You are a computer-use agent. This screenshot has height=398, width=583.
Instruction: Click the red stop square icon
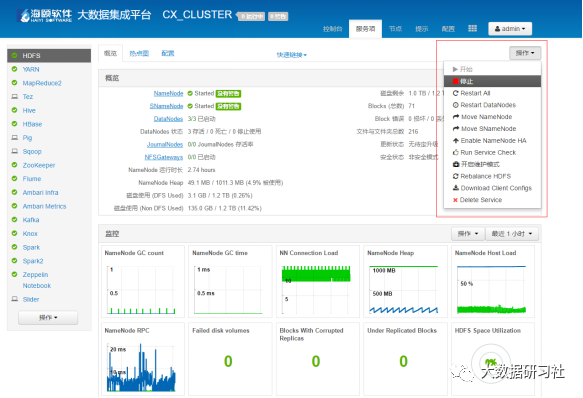coord(455,81)
